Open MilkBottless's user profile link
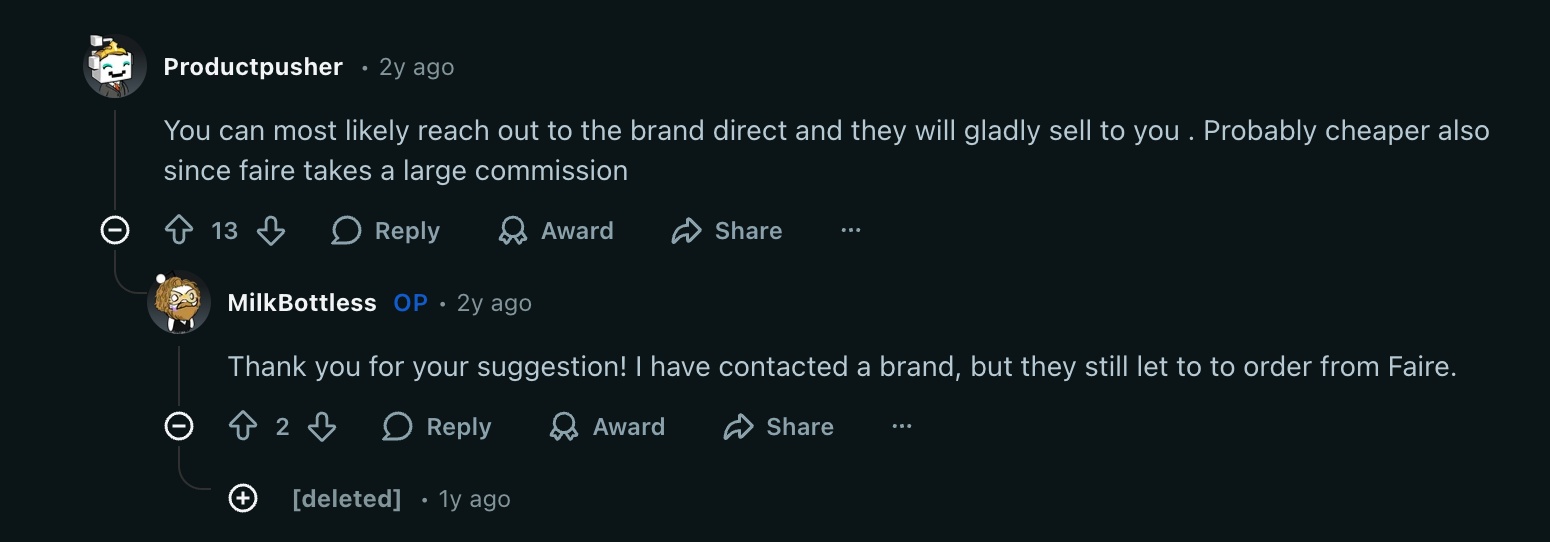Image resolution: width=1550 pixels, height=542 pixels. point(302,303)
